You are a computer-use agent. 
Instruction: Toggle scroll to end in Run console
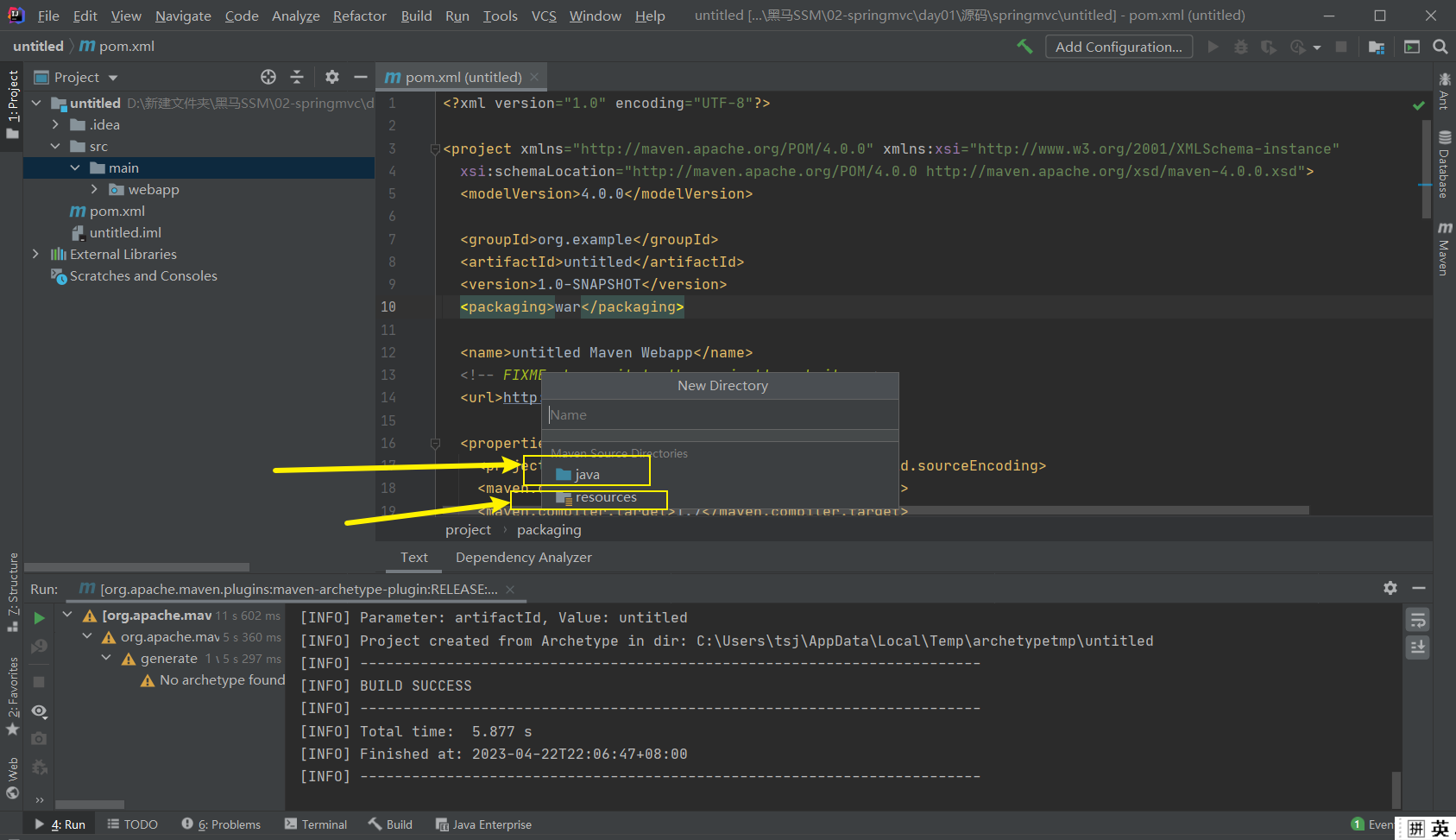point(1417,647)
